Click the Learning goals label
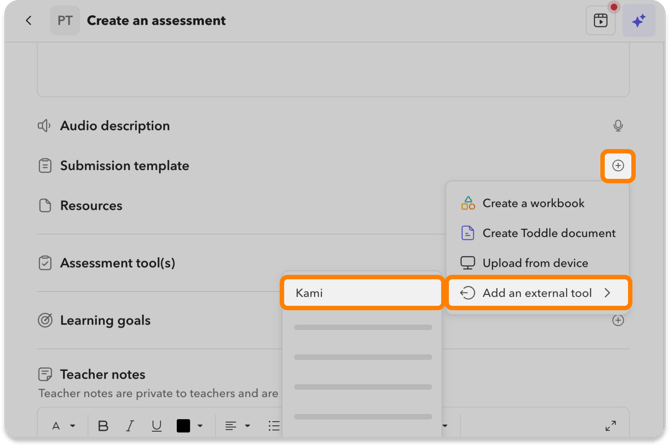670x446 pixels. coord(105,320)
